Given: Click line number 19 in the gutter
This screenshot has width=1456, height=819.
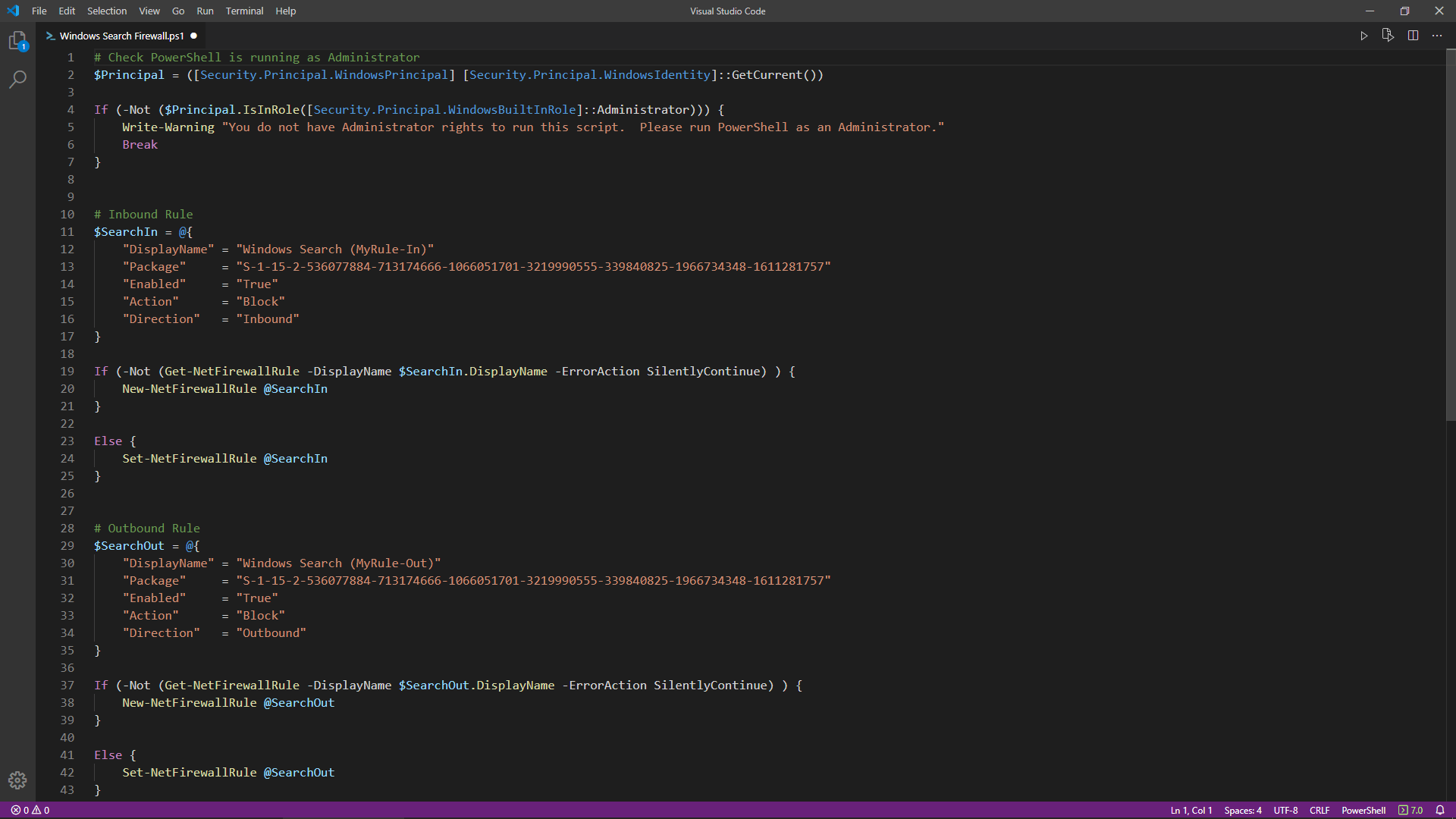Looking at the screenshot, I should (67, 371).
